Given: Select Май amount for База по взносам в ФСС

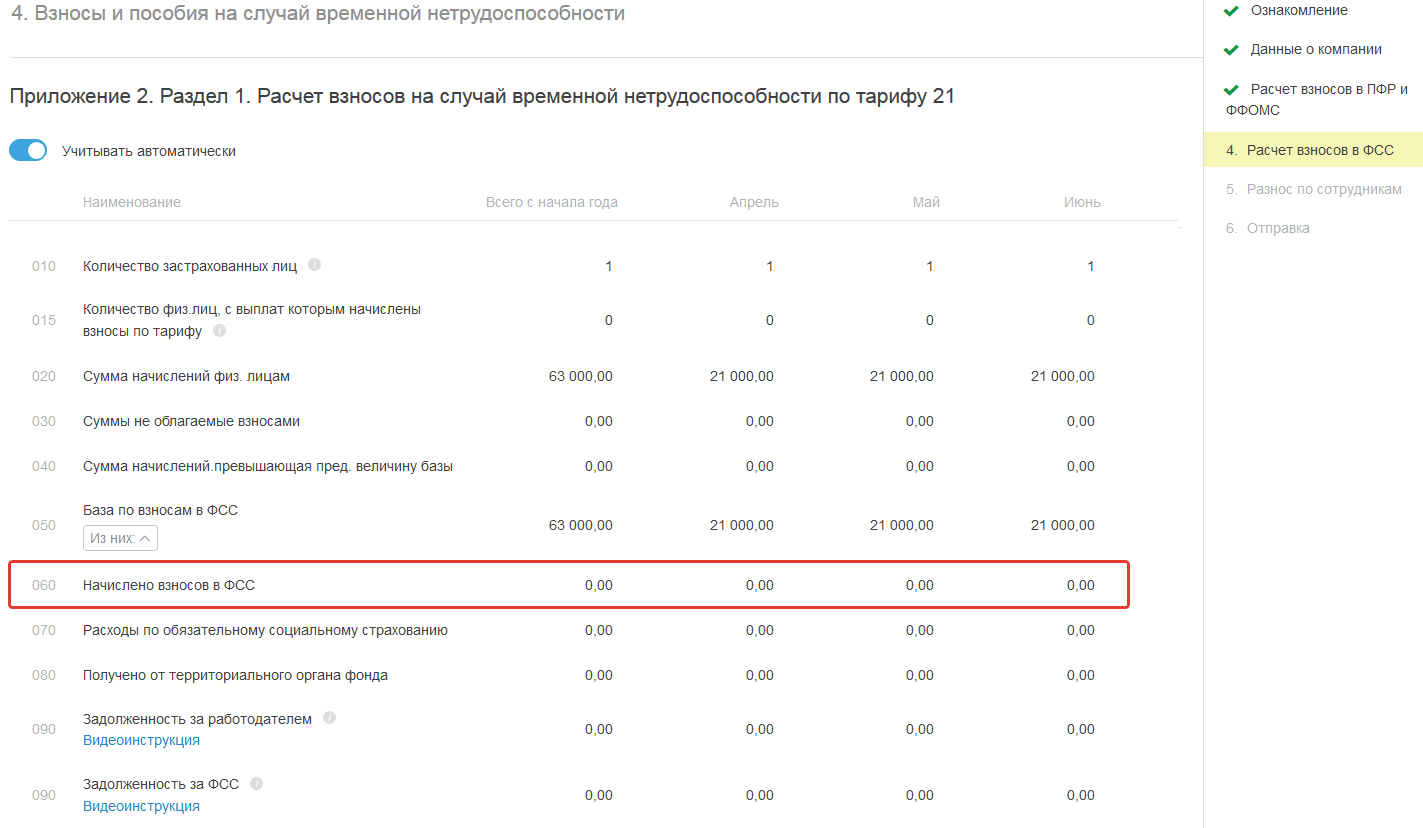Looking at the screenshot, I should [x=902, y=525].
